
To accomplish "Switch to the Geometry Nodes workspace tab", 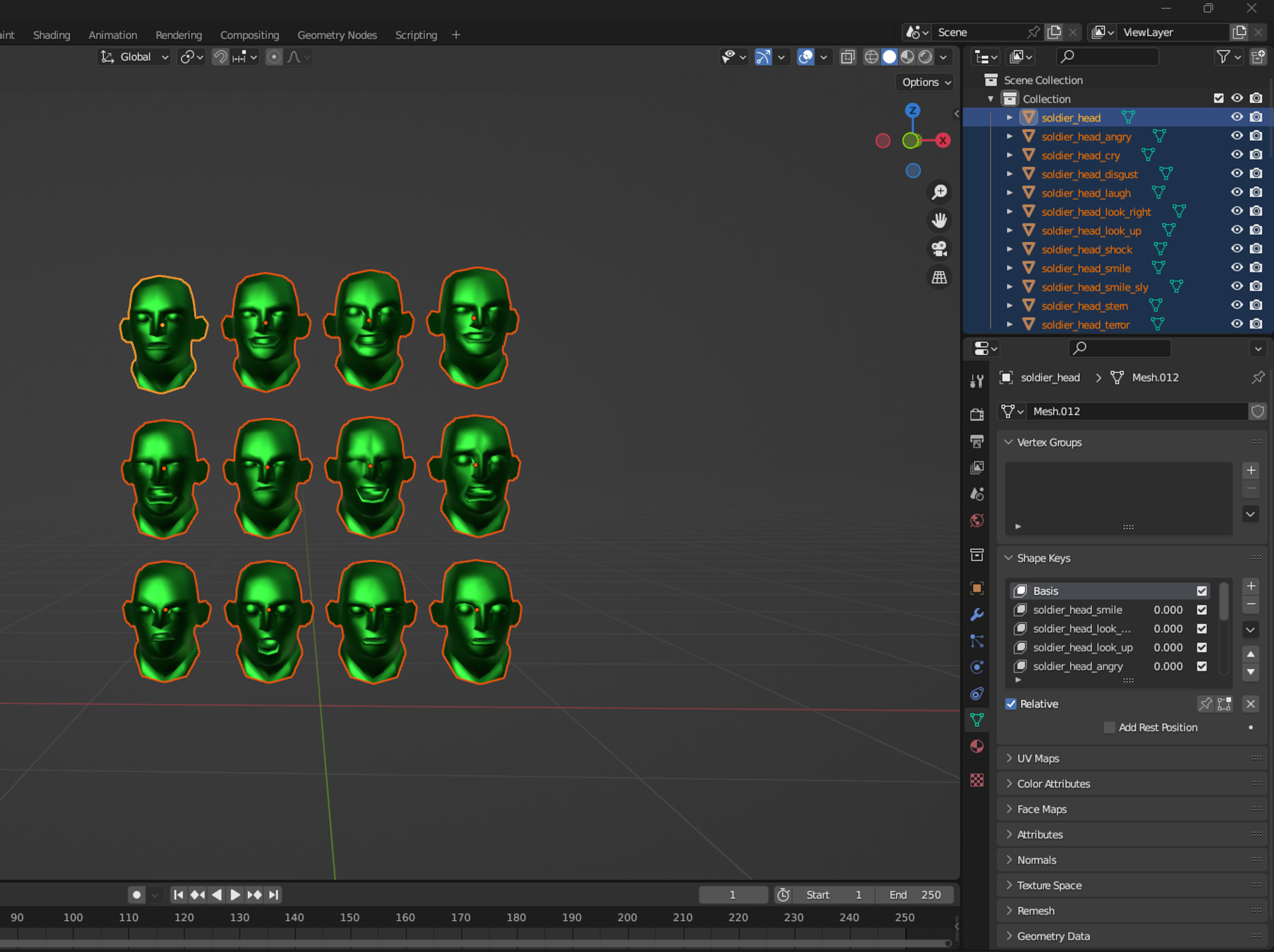I will pyautogui.click(x=337, y=35).
